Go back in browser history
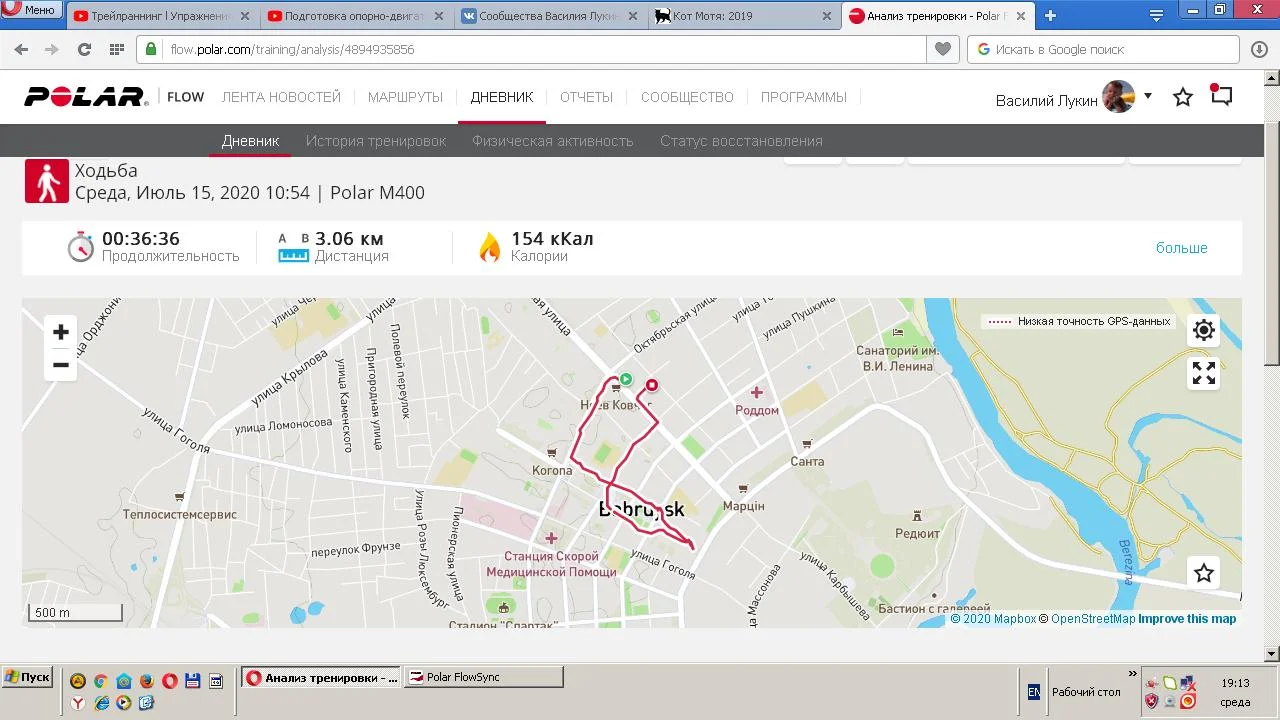 tap(21, 49)
